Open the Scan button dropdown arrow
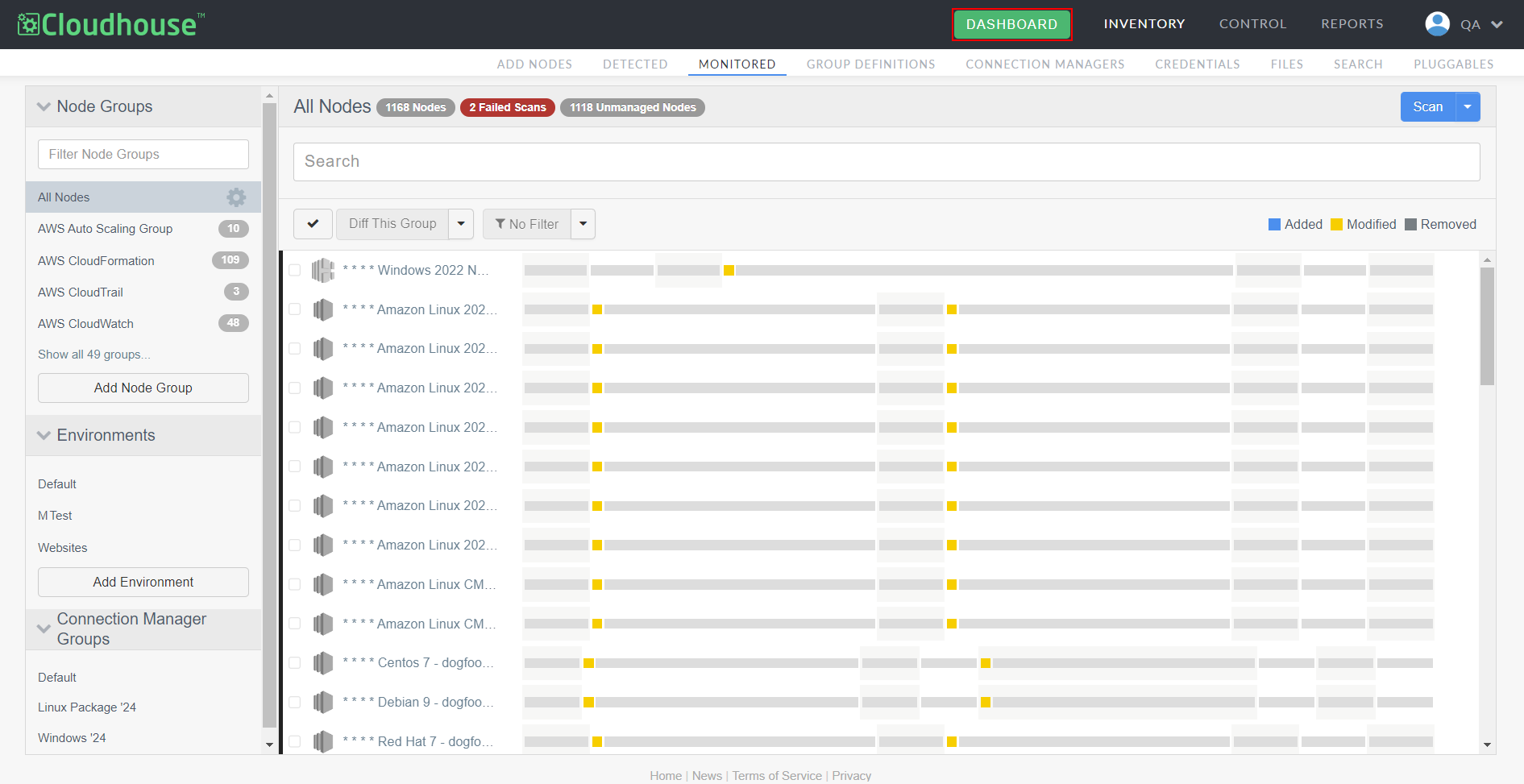Image resolution: width=1524 pixels, height=784 pixels. point(1468,107)
